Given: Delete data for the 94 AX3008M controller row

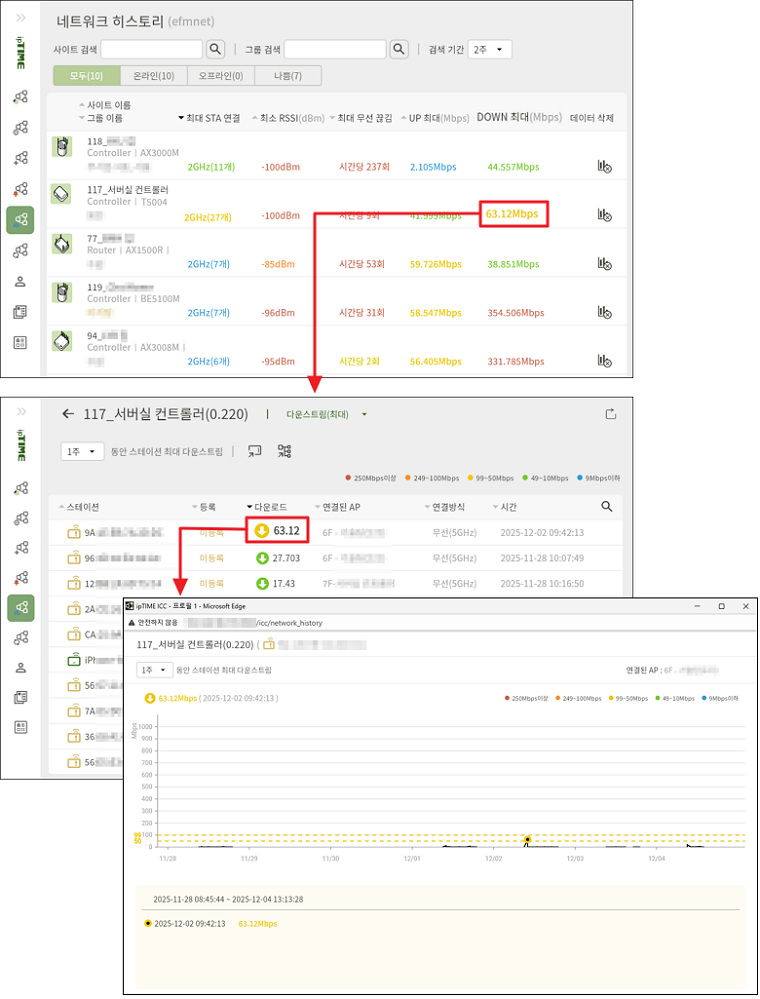Looking at the screenshot, I should tap(605, 361).
